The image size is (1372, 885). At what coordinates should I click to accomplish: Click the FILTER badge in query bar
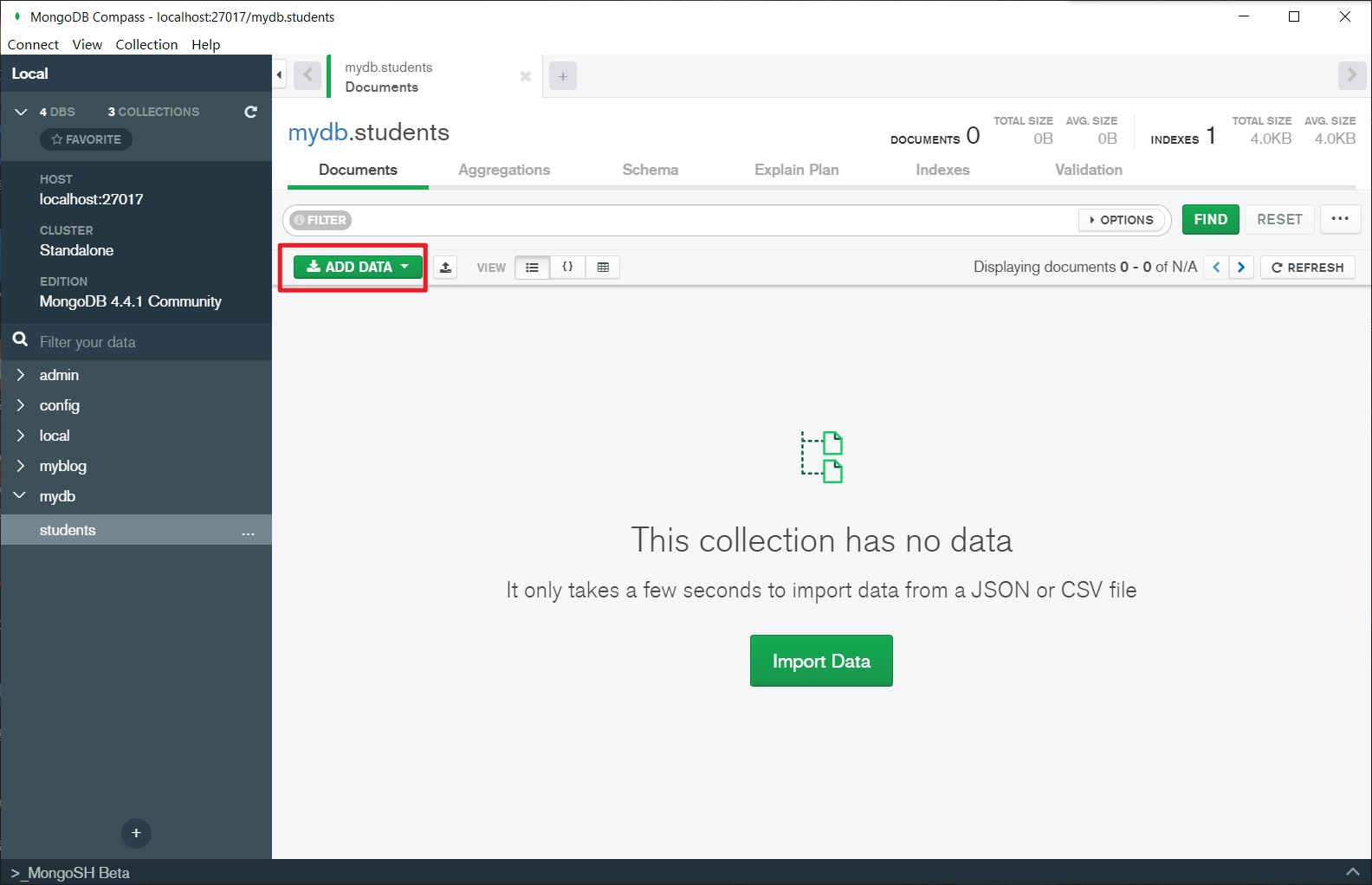320,220
